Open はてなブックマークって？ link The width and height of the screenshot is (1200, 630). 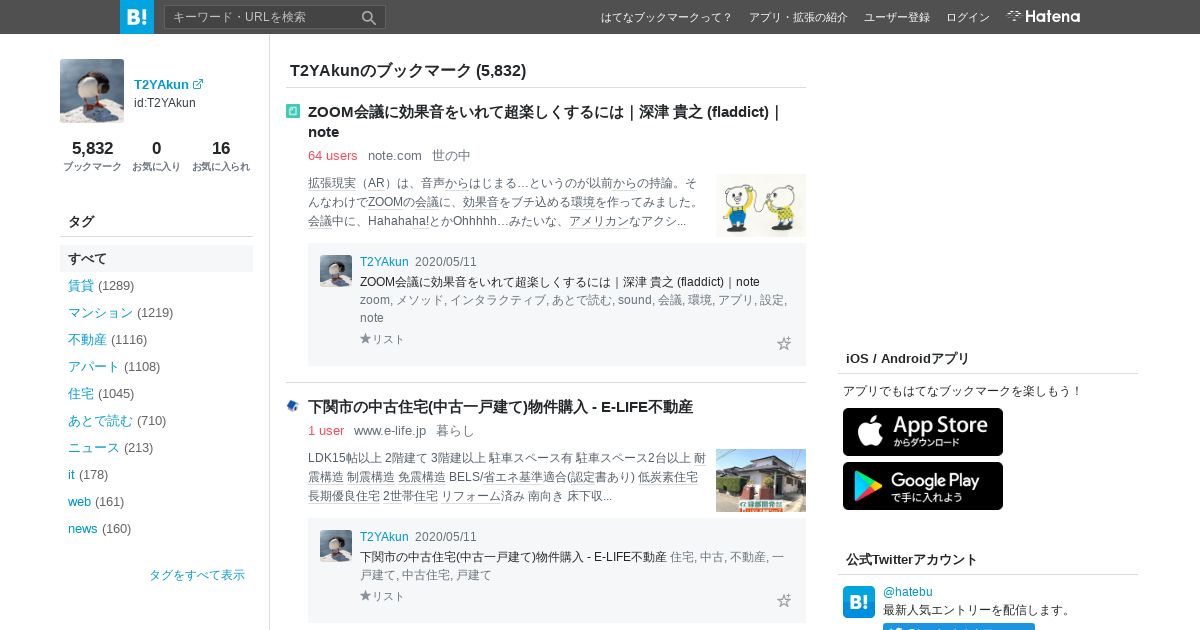click(666, 17)
